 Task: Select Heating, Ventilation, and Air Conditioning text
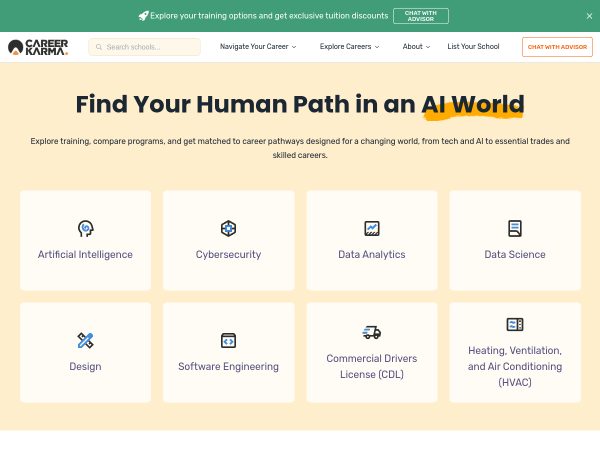515,367
